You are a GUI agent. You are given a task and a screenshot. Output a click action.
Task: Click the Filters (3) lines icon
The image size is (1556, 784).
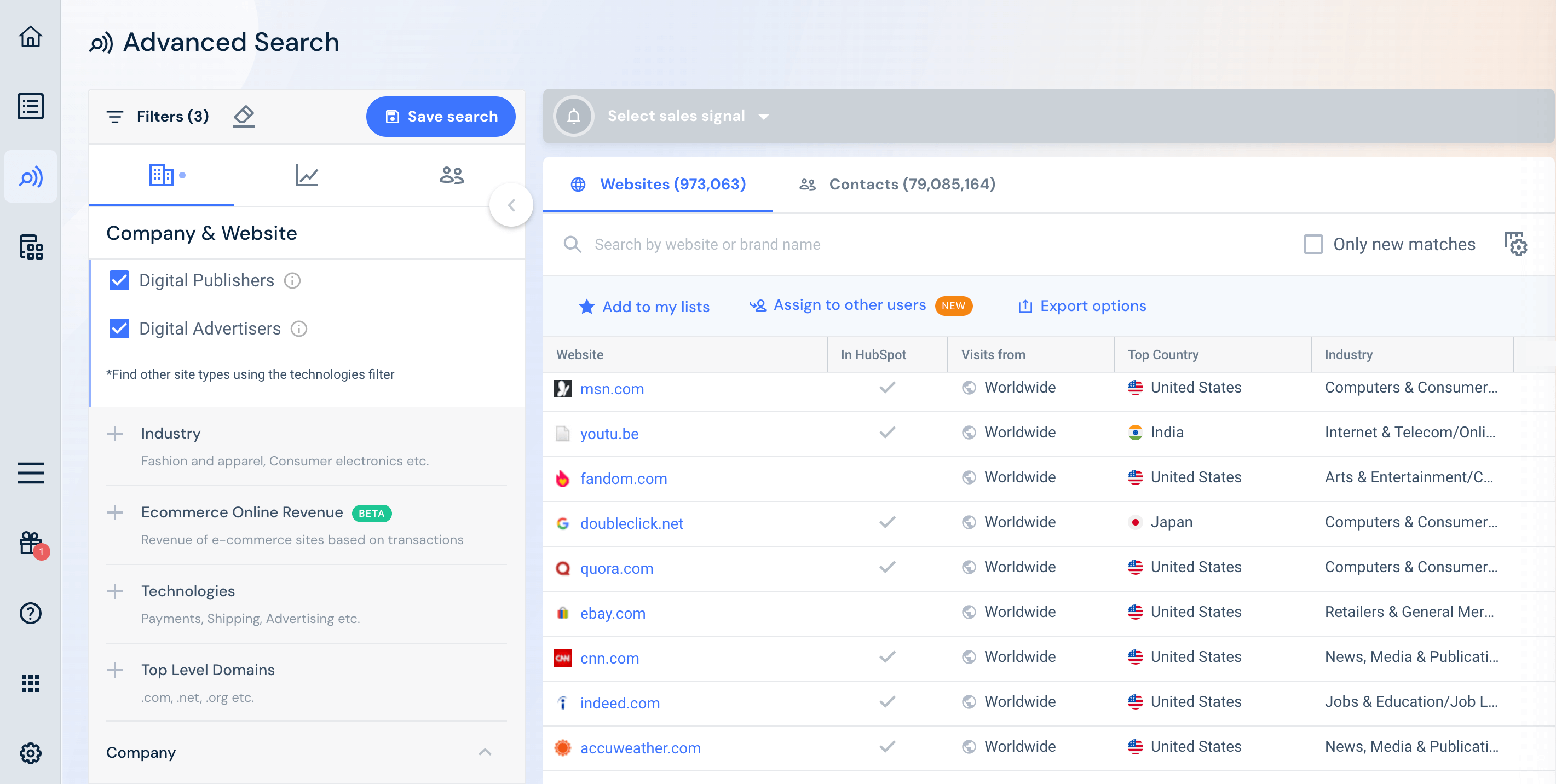(x=115, y=117)
